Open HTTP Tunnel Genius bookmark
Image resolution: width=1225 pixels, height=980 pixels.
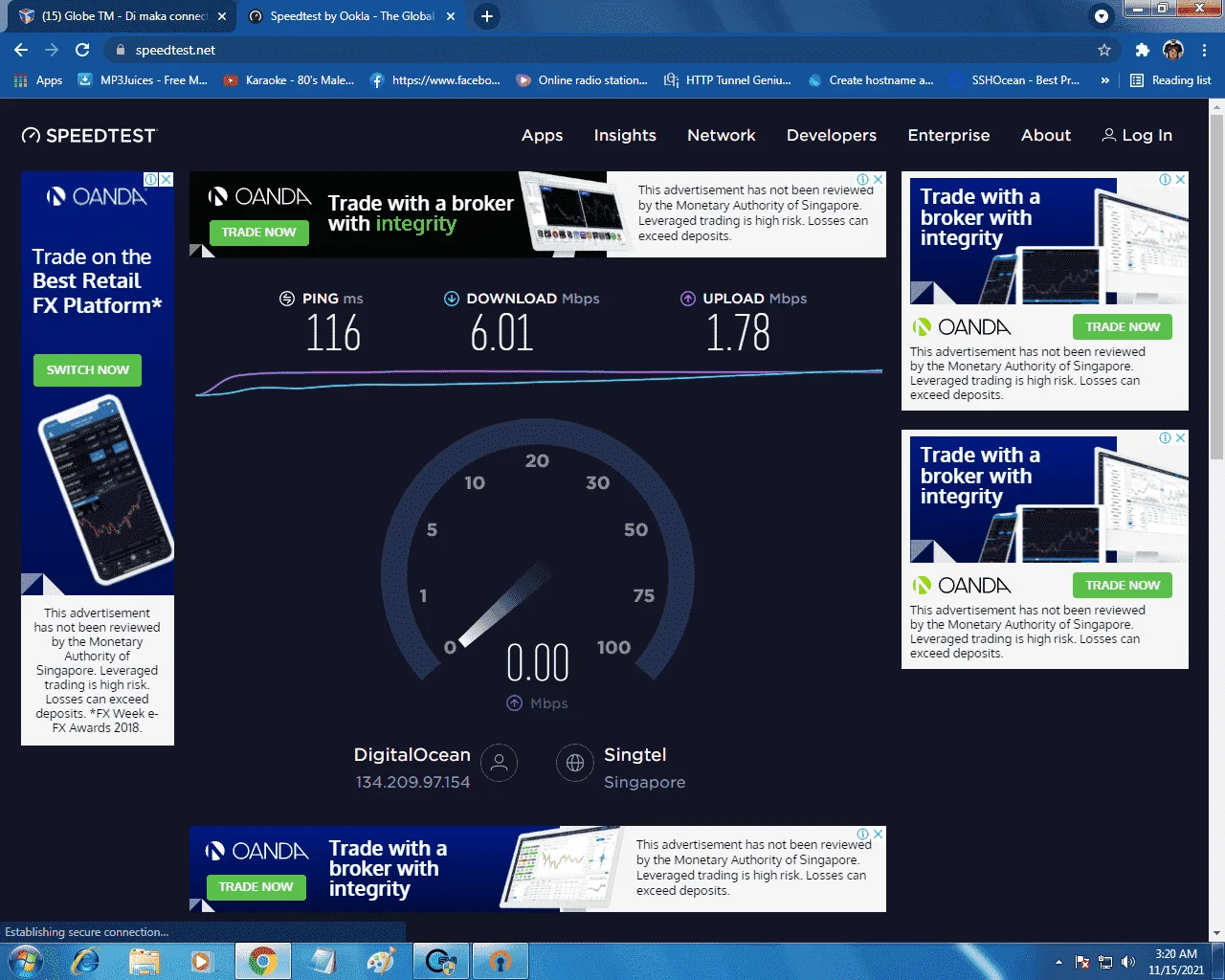[x=728, y=80]
